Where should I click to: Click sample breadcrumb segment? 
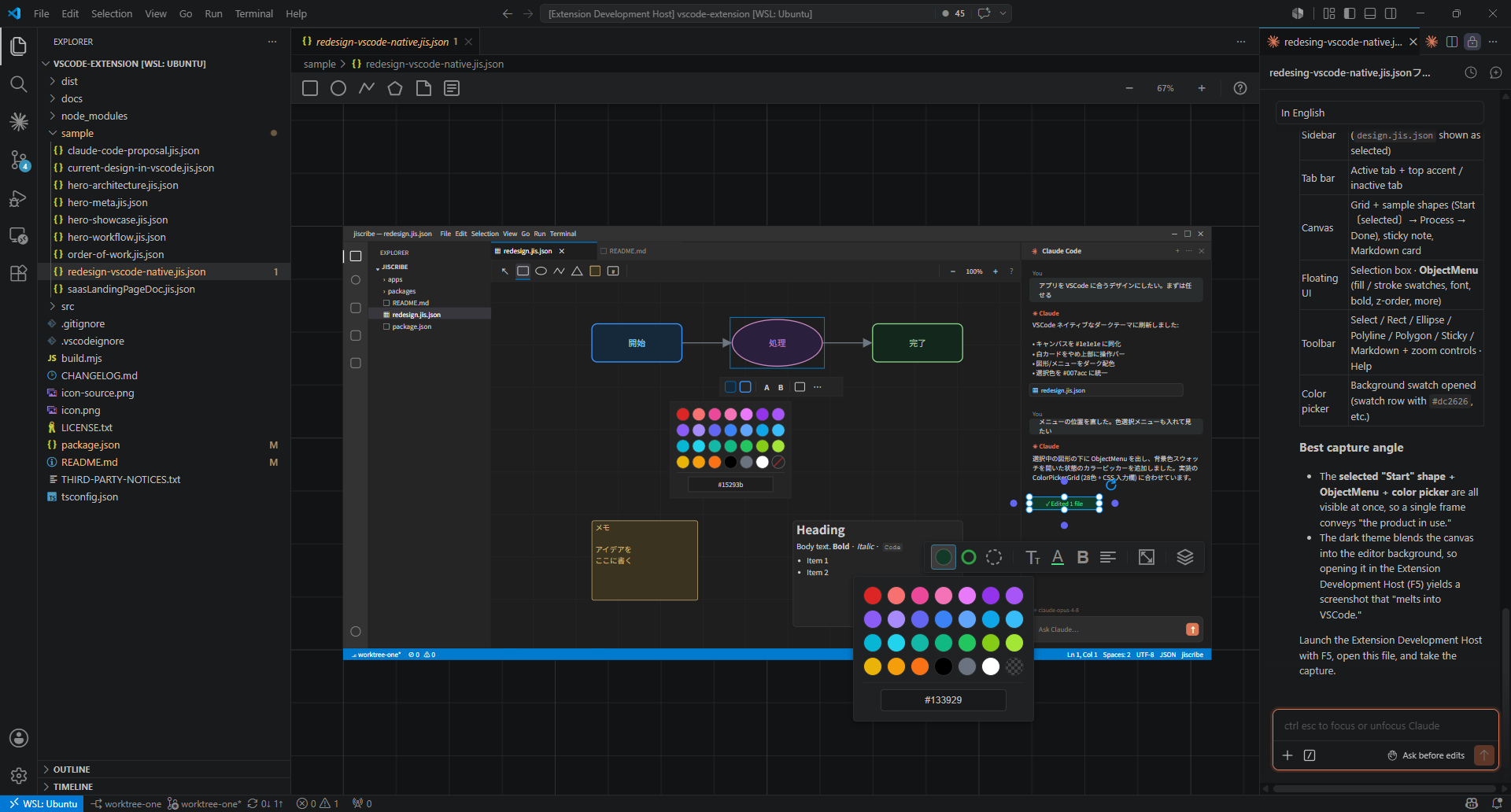[x=320, y=64]
